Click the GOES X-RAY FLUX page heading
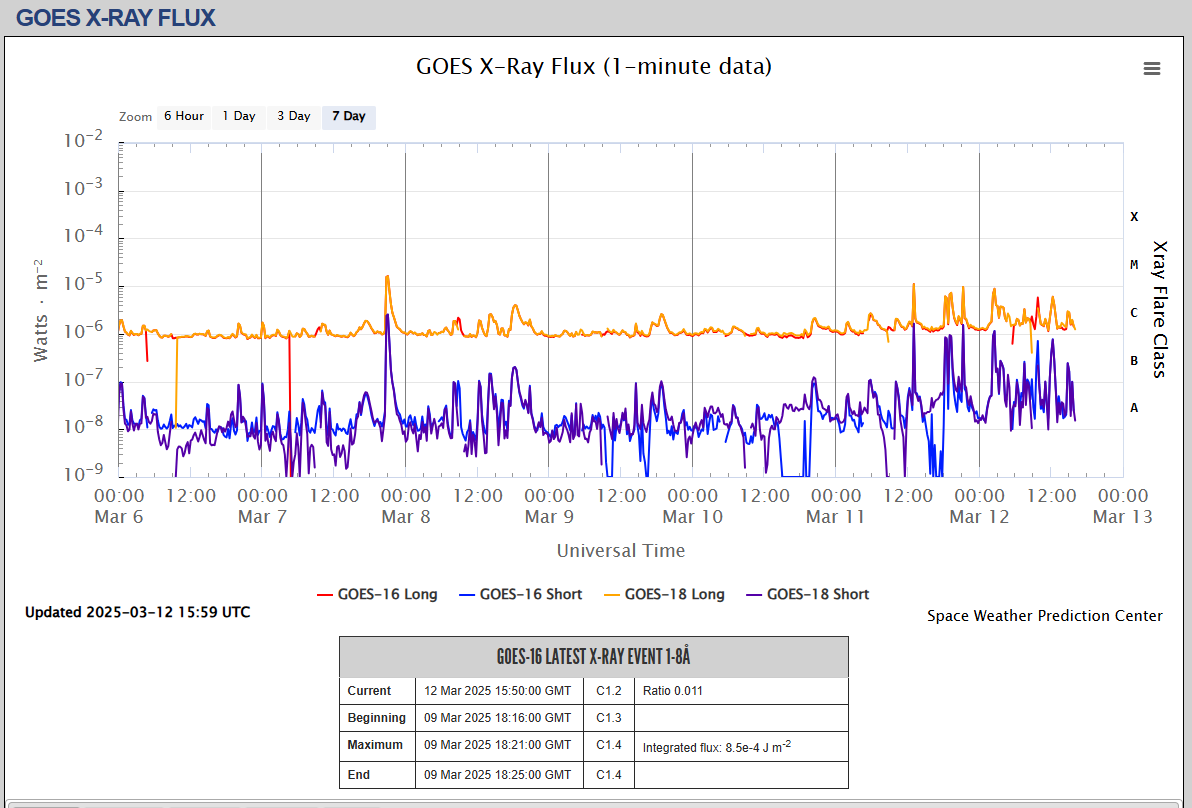1192x808 pixels. point(116,17)
